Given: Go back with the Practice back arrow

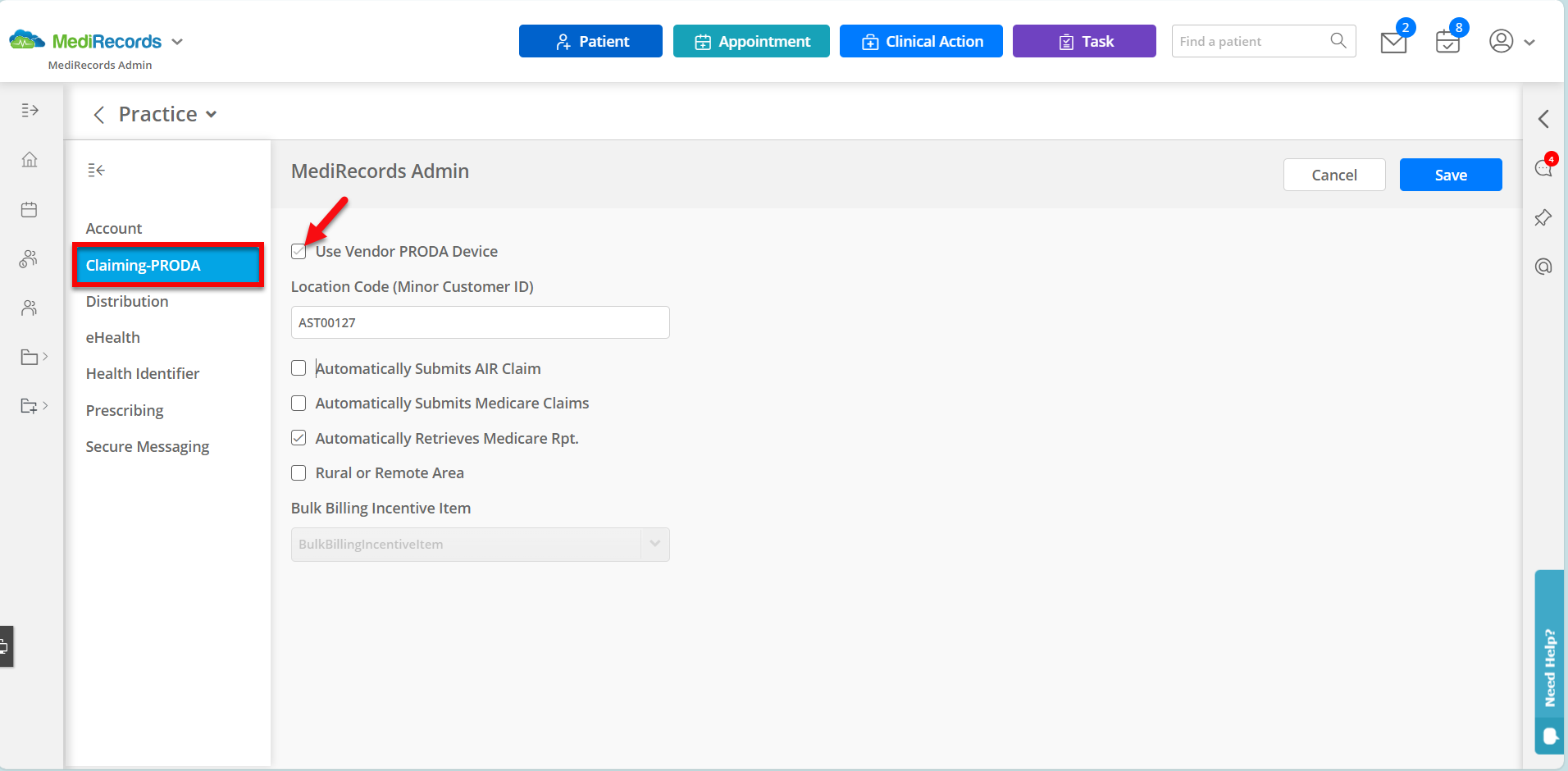Looking at the screenshot, I should [x=99, y=115].
